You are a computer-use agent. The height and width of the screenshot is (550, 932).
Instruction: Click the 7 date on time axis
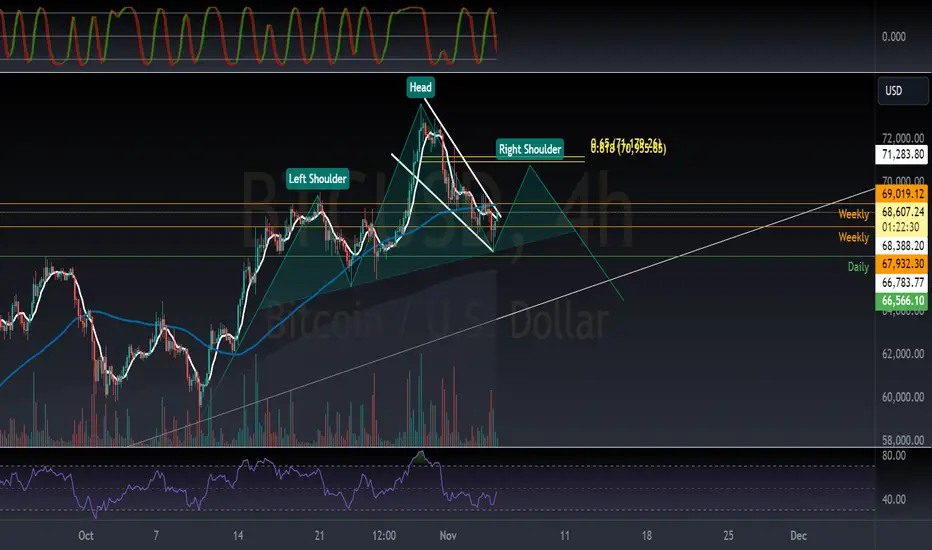point(156,536)
